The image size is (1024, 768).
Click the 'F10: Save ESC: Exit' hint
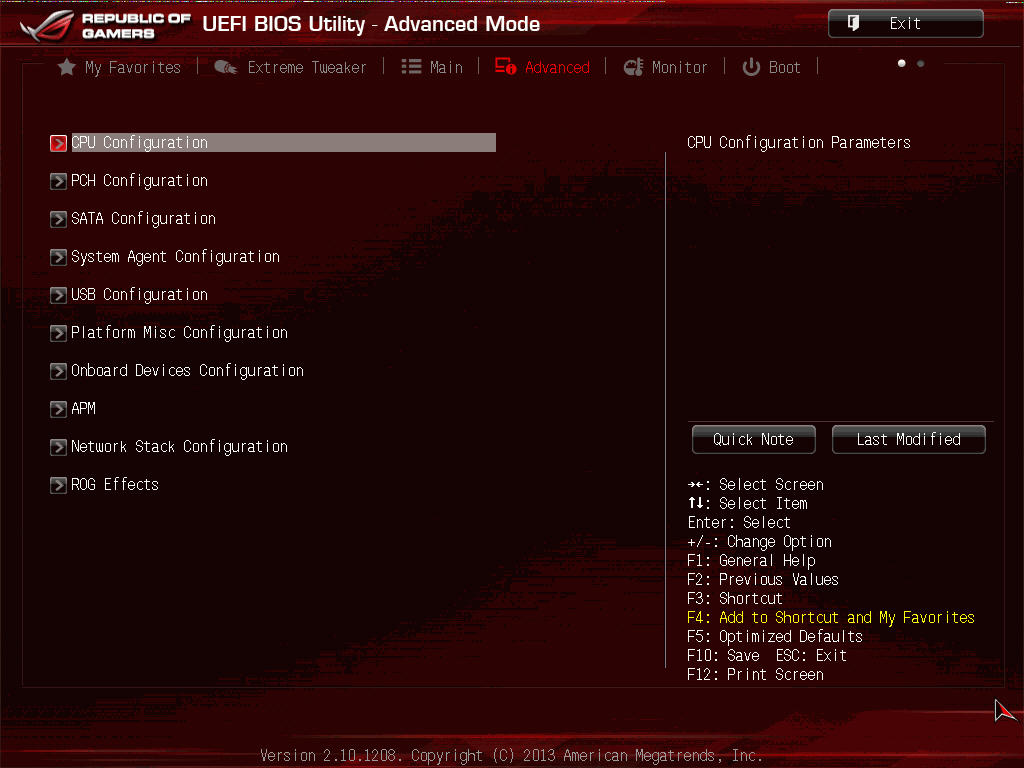pos(767,656)
